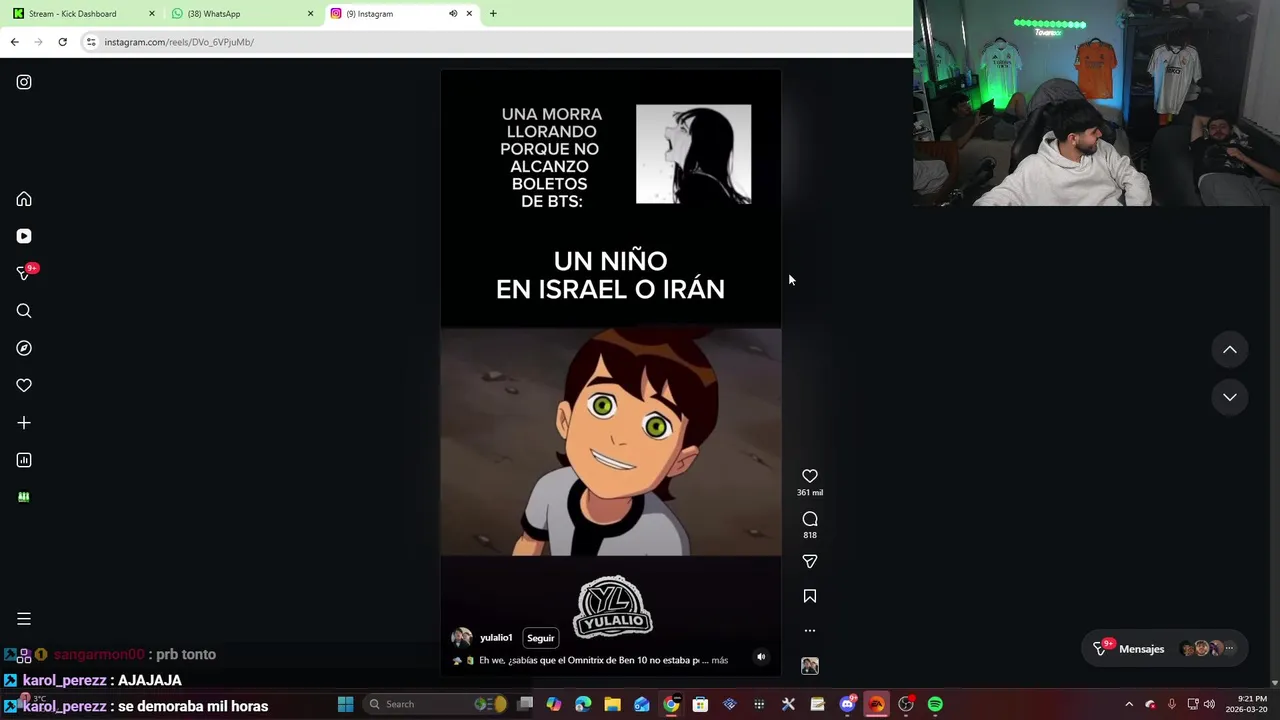Screen dimensions: 1280x720
Task: Reload the current page
Action: (62, 42)
